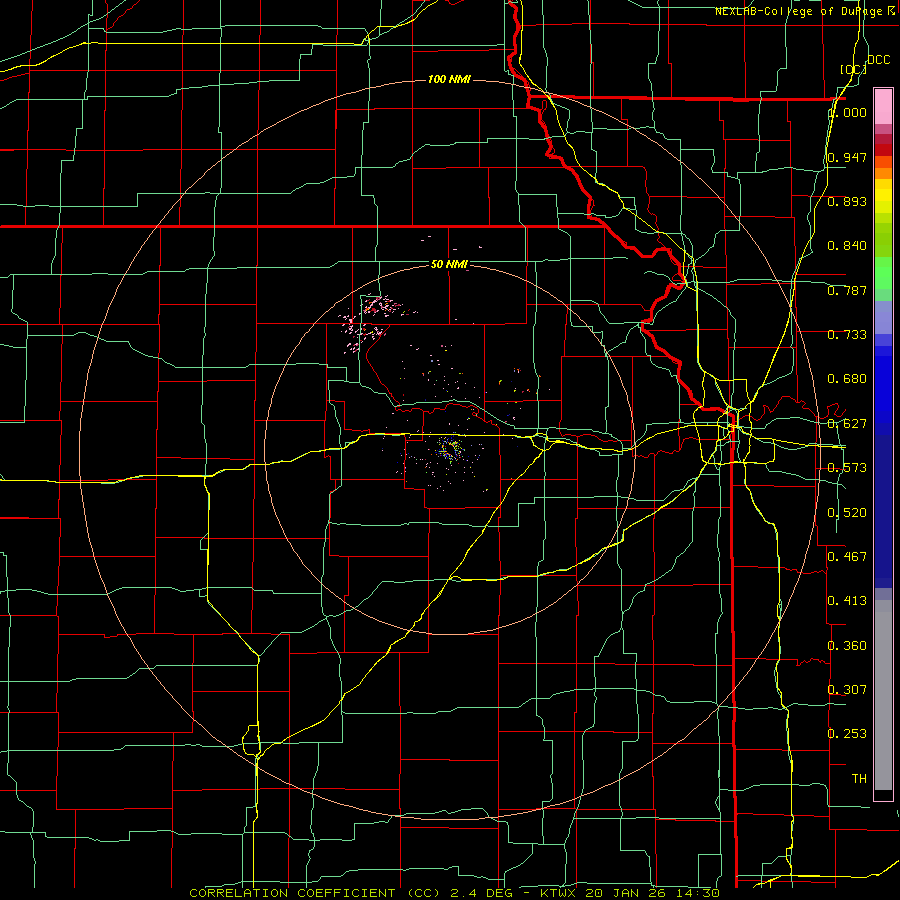Screen dimensions: 900x900
Task: Click the Correlation Coefficient KTWX caption text
Action: 454,893
